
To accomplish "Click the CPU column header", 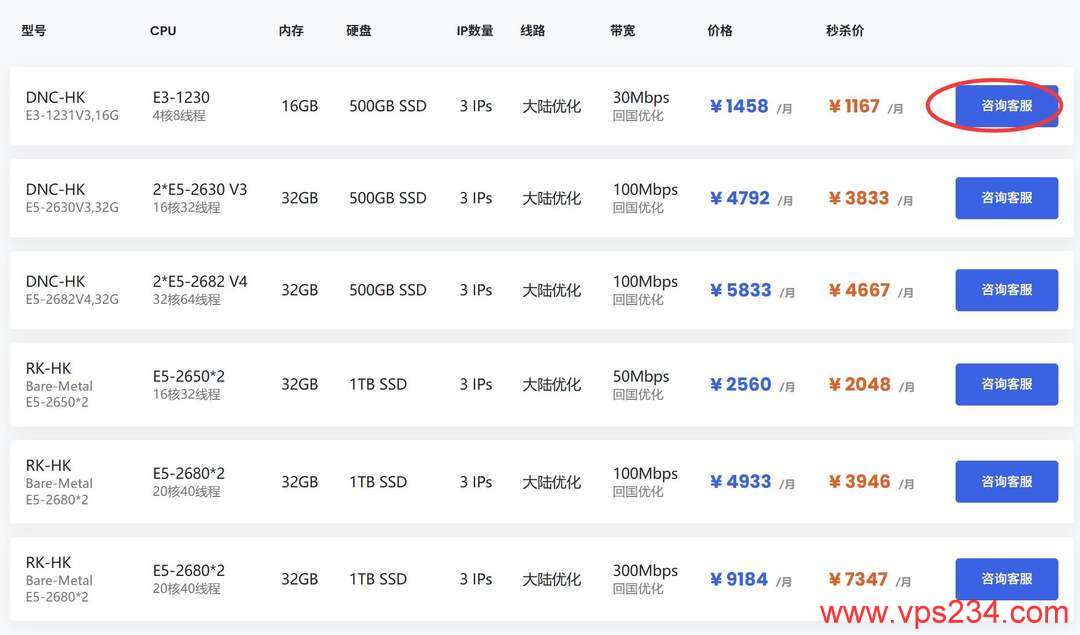I will 163,31.
